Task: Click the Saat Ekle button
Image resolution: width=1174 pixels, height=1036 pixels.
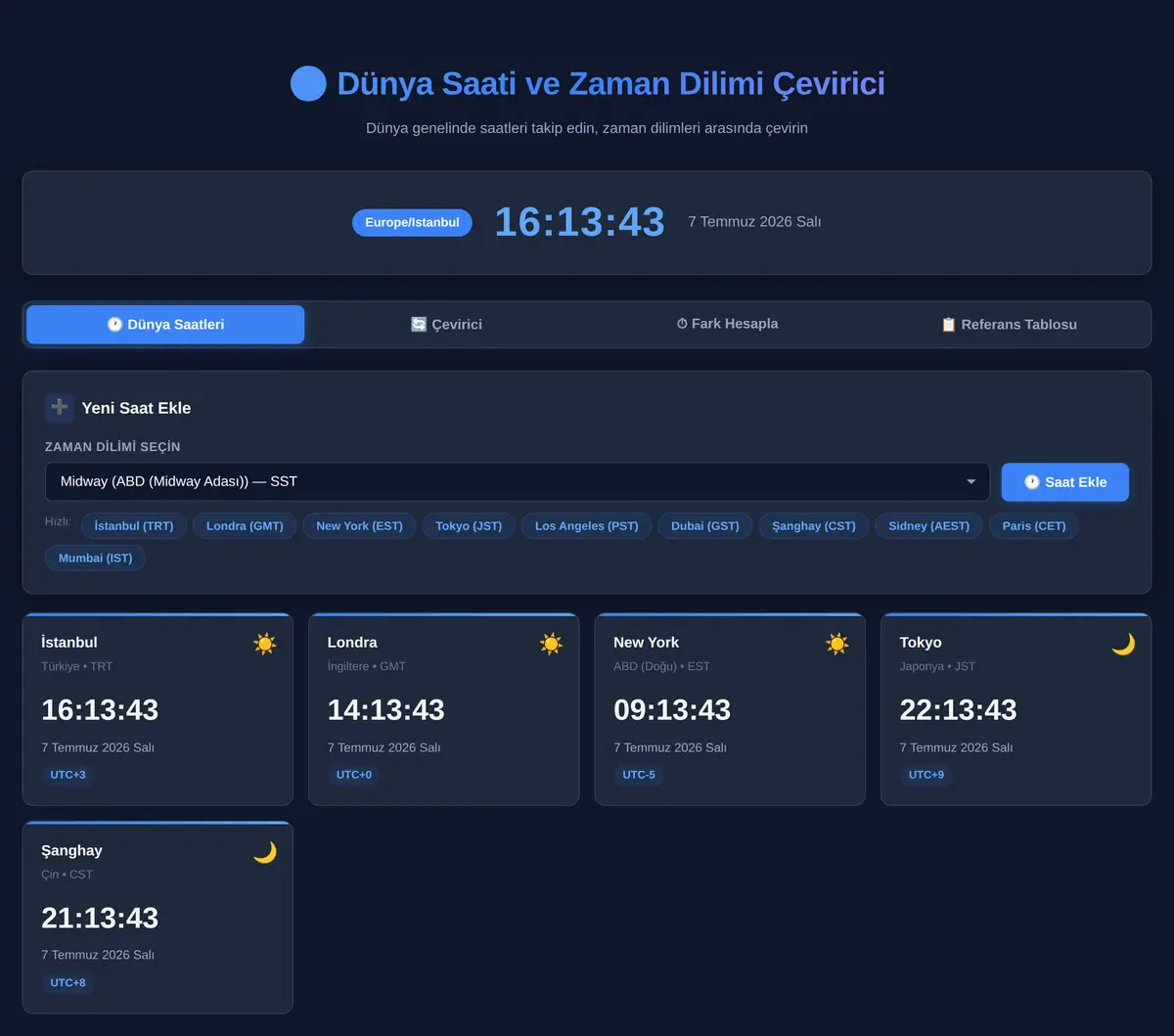Action: (x=1065, y=482)
